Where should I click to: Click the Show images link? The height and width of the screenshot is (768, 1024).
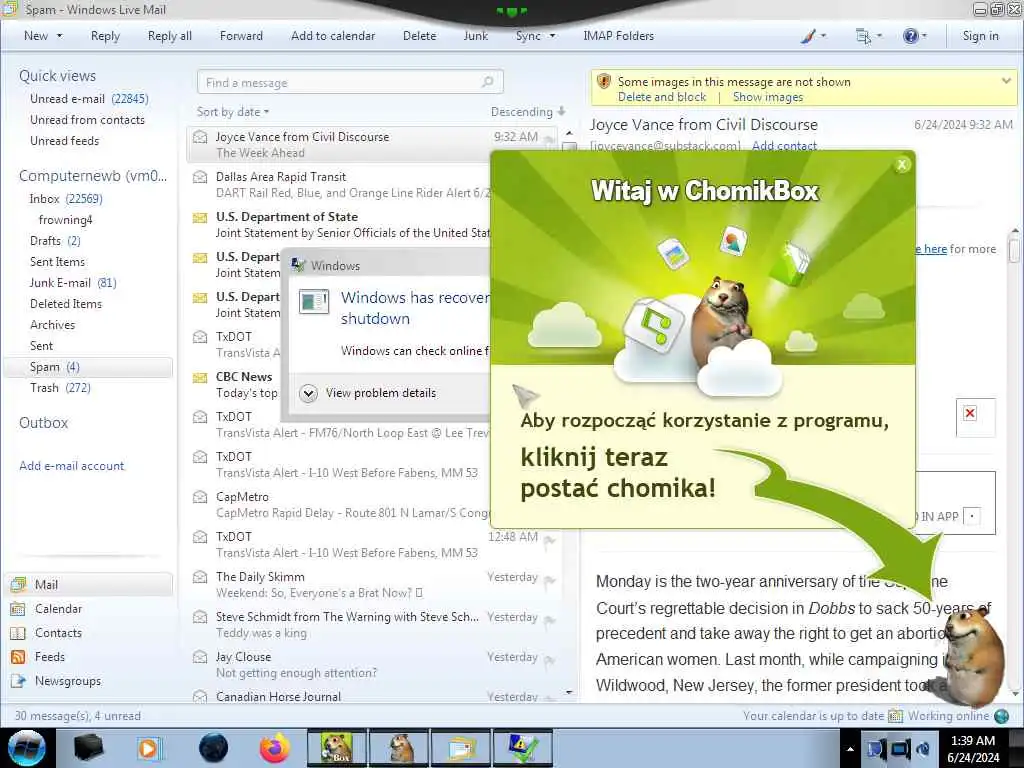pos(768,97)
